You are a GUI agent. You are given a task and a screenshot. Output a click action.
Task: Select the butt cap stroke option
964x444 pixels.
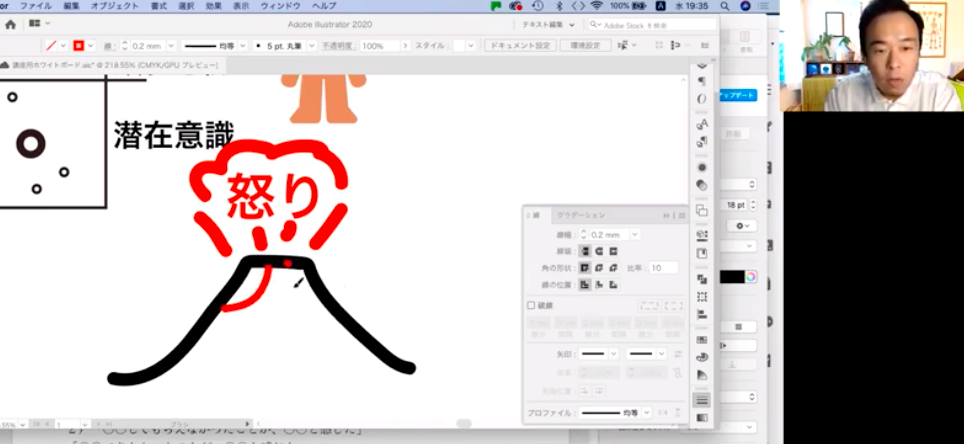tap(585, 251)
